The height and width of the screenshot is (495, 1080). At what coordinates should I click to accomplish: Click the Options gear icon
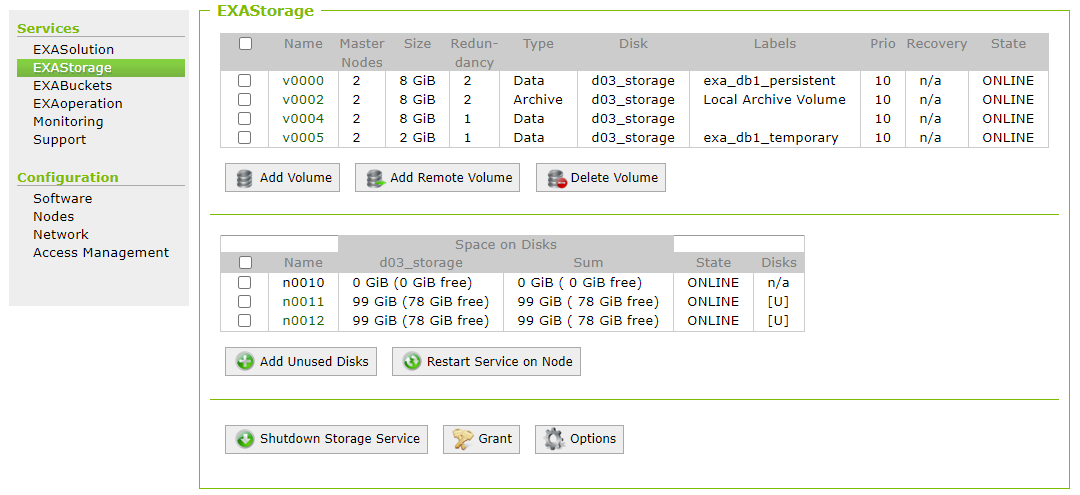tap(555, 439)
